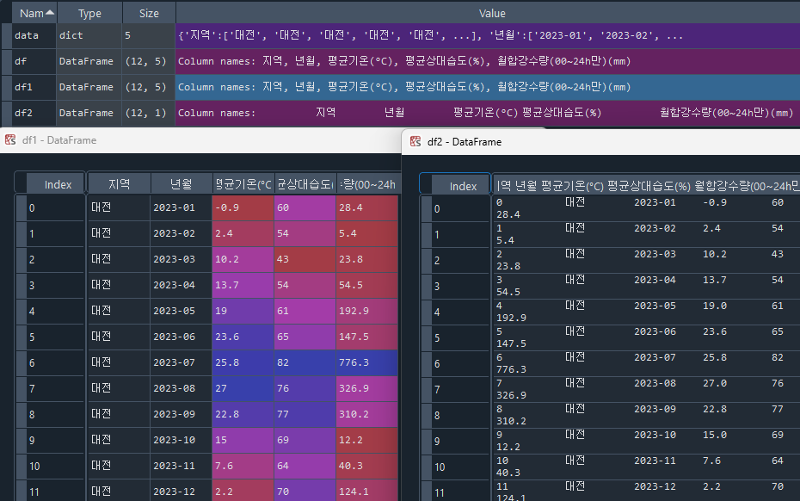Click the df1 - DataFrame window title
This screenshot has width=800, height=501.
[59, 140]
